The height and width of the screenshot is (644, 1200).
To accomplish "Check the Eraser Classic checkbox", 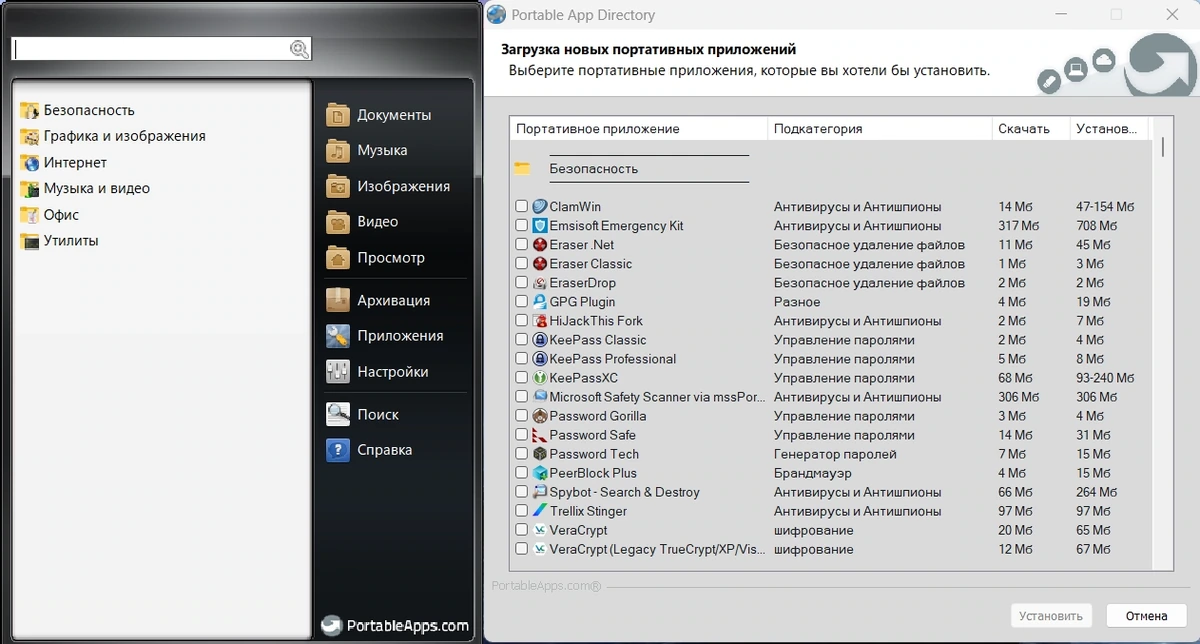I will 521,264.
